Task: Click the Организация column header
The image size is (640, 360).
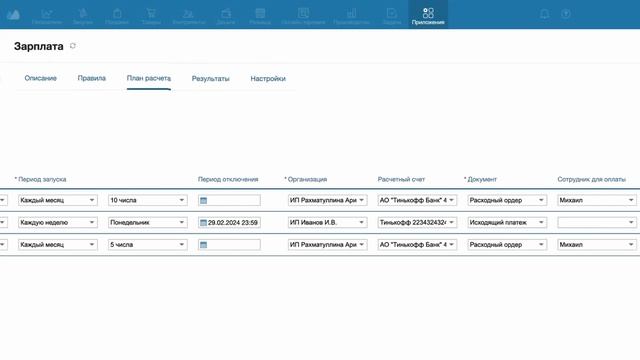Action: tap(306, 179)
